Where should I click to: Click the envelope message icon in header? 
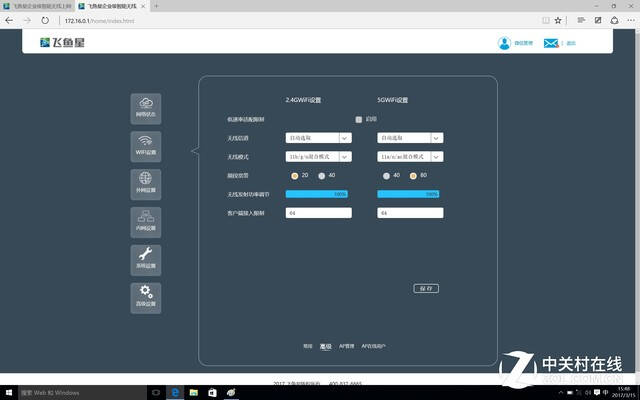[x=551, y=43]
